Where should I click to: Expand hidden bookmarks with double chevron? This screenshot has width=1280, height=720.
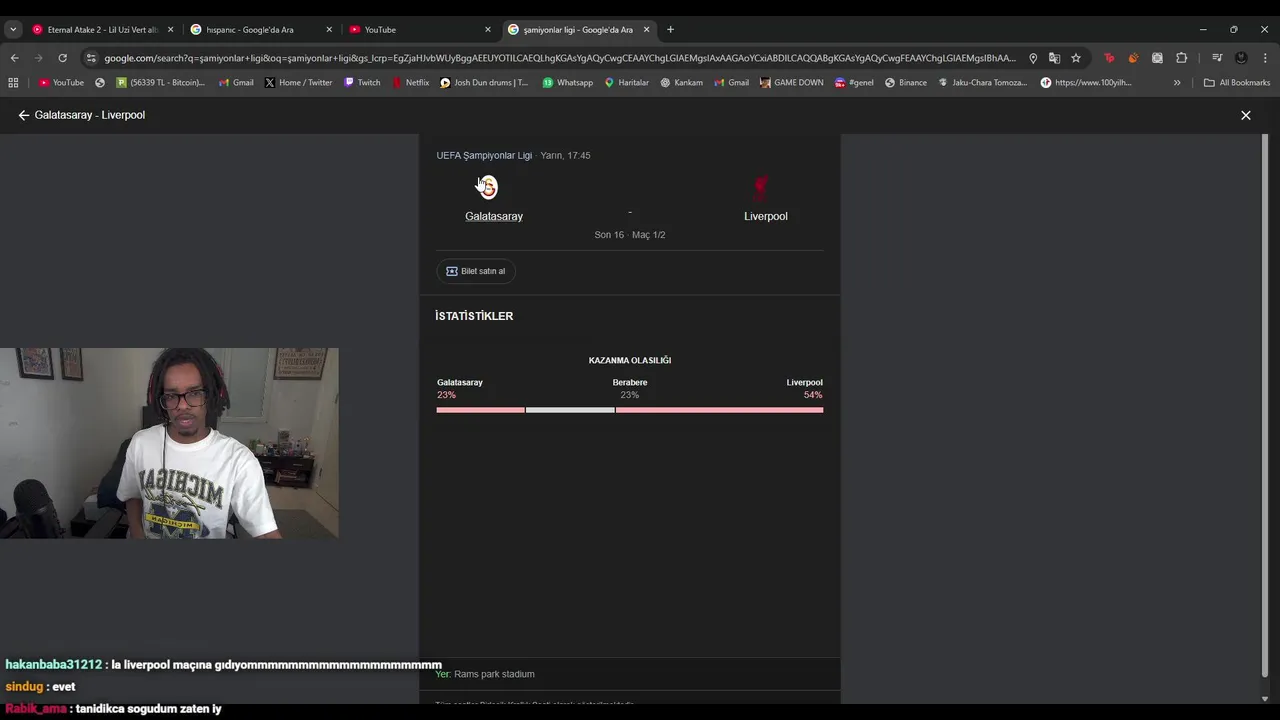pyautogui.click(x=1177, y=83)
